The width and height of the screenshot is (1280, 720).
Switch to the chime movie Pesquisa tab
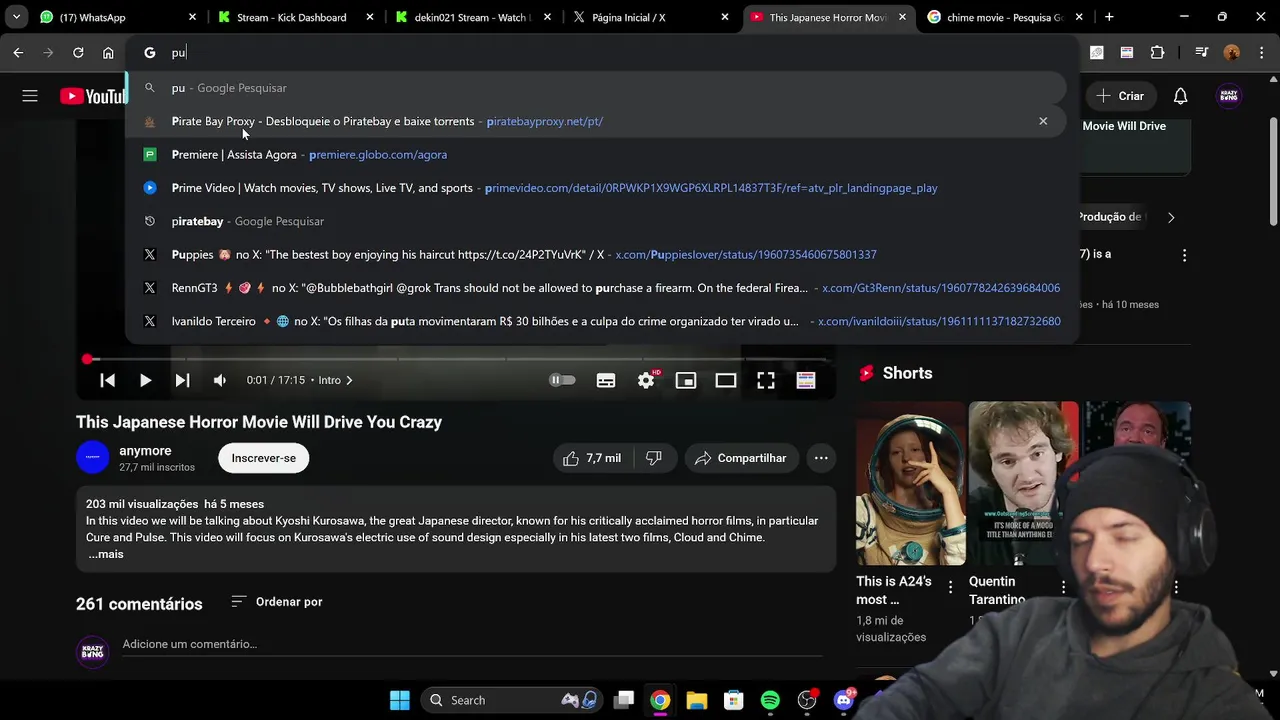point(1003,17)
